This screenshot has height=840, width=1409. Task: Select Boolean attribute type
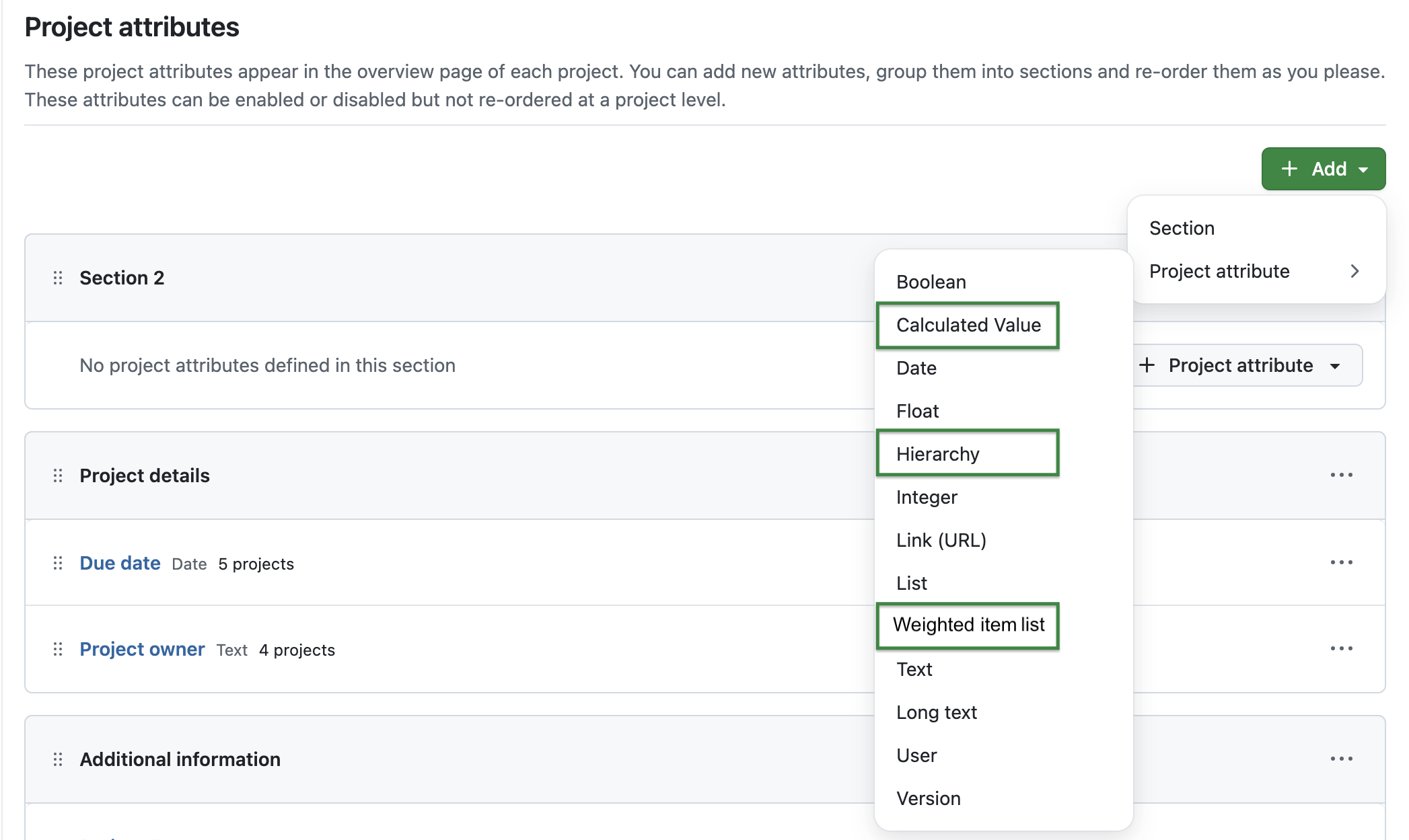tap(930, 282)
